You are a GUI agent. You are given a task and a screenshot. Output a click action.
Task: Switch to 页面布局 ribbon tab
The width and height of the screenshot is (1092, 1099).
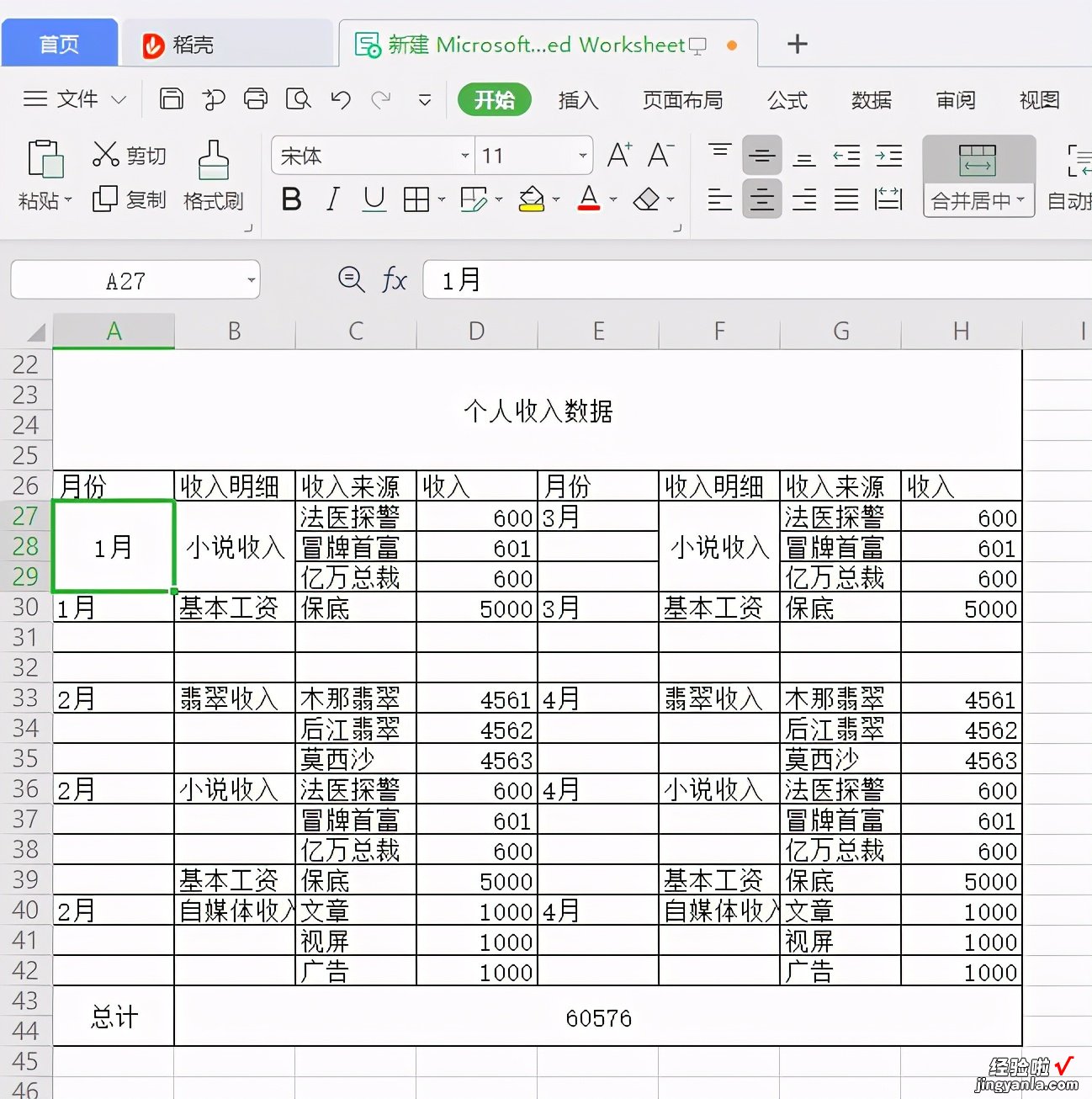(x=682, y=100)
